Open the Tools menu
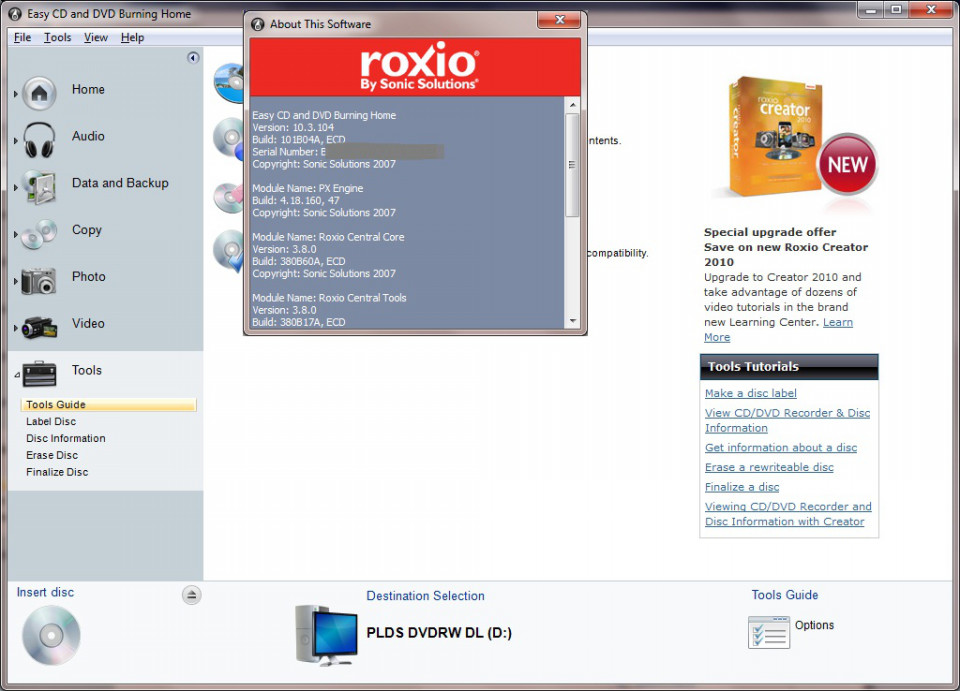Image resolution: width=960 pixels, height=691 pixels. 58,37
